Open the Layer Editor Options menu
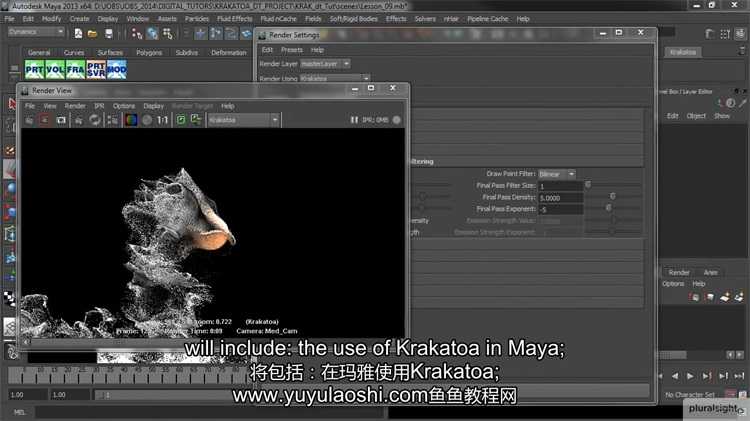Image resolution: width=750 pixels, height=421 pixels. (673, 284)
